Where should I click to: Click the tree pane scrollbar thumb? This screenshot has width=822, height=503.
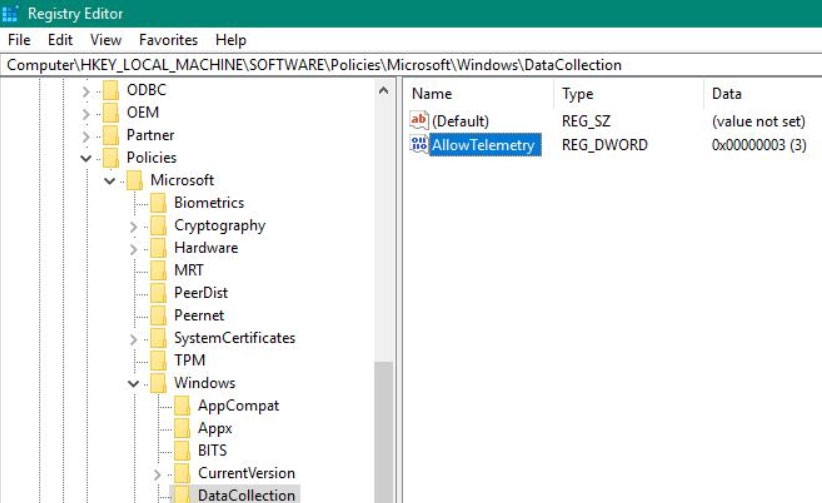tap(384, 432)
